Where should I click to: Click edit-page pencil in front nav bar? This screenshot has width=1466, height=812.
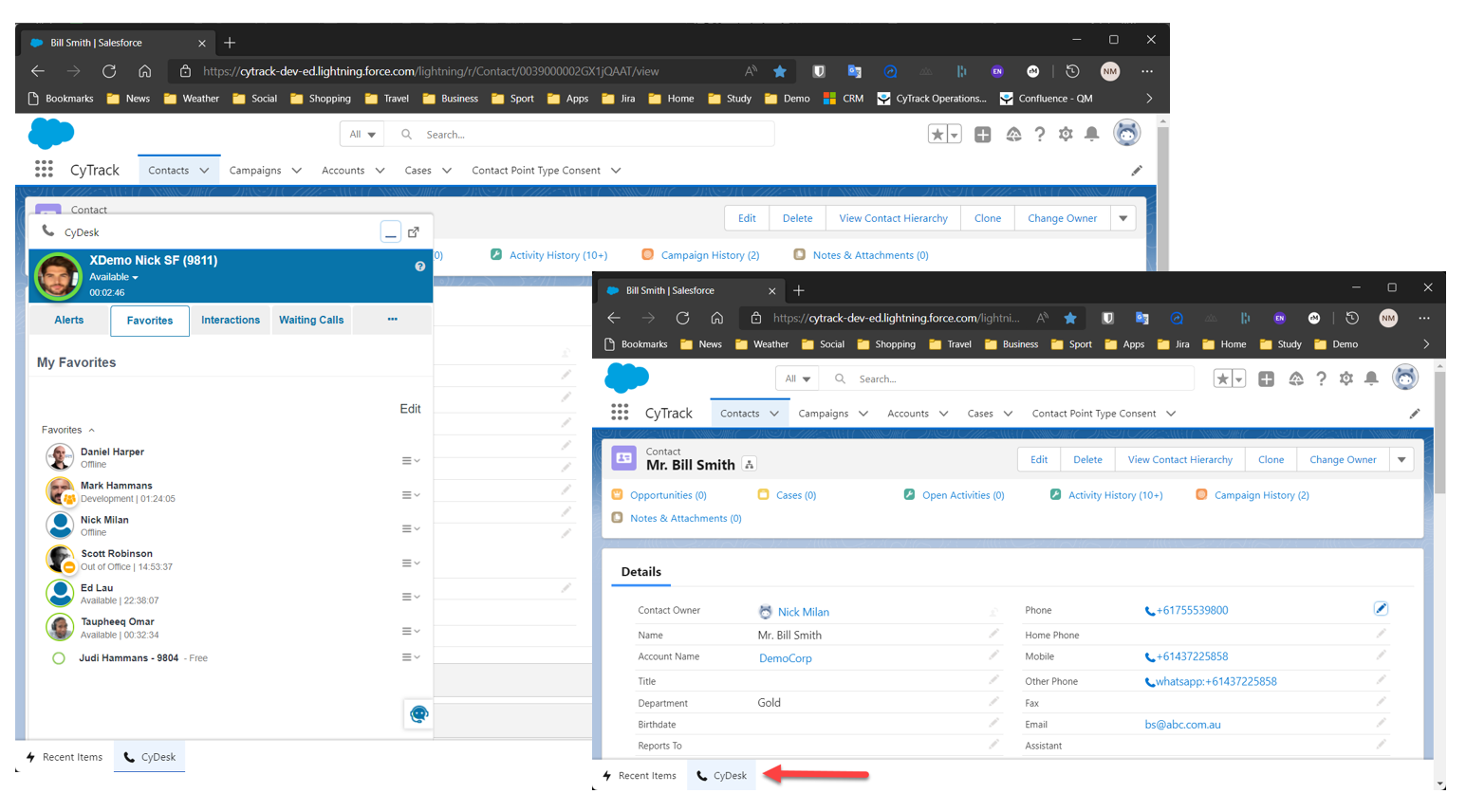coord(1414,414)
